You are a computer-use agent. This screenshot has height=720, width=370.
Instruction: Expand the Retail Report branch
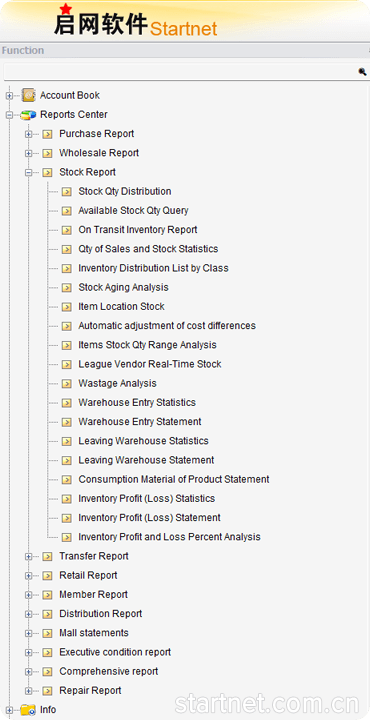click(28, 575)
